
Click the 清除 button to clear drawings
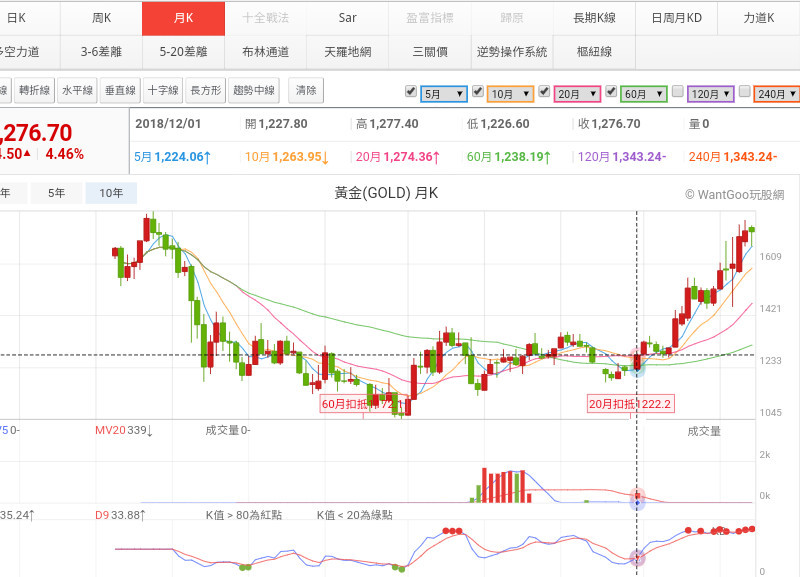(306, 91)
